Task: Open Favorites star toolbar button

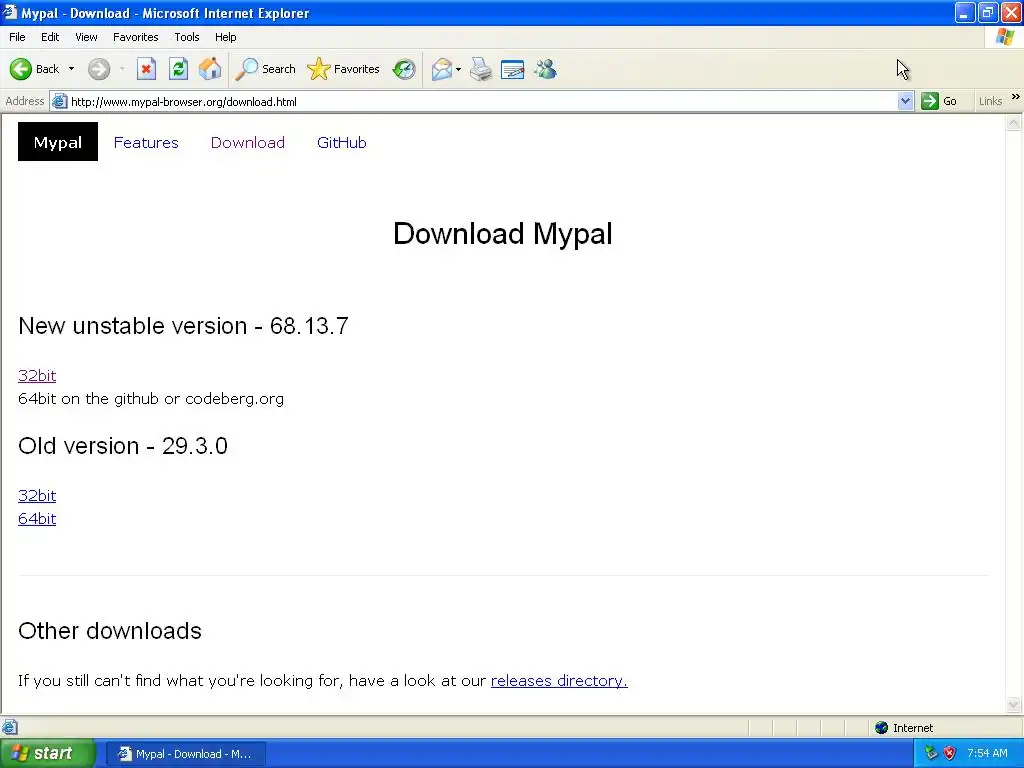Action: (344, 69)
